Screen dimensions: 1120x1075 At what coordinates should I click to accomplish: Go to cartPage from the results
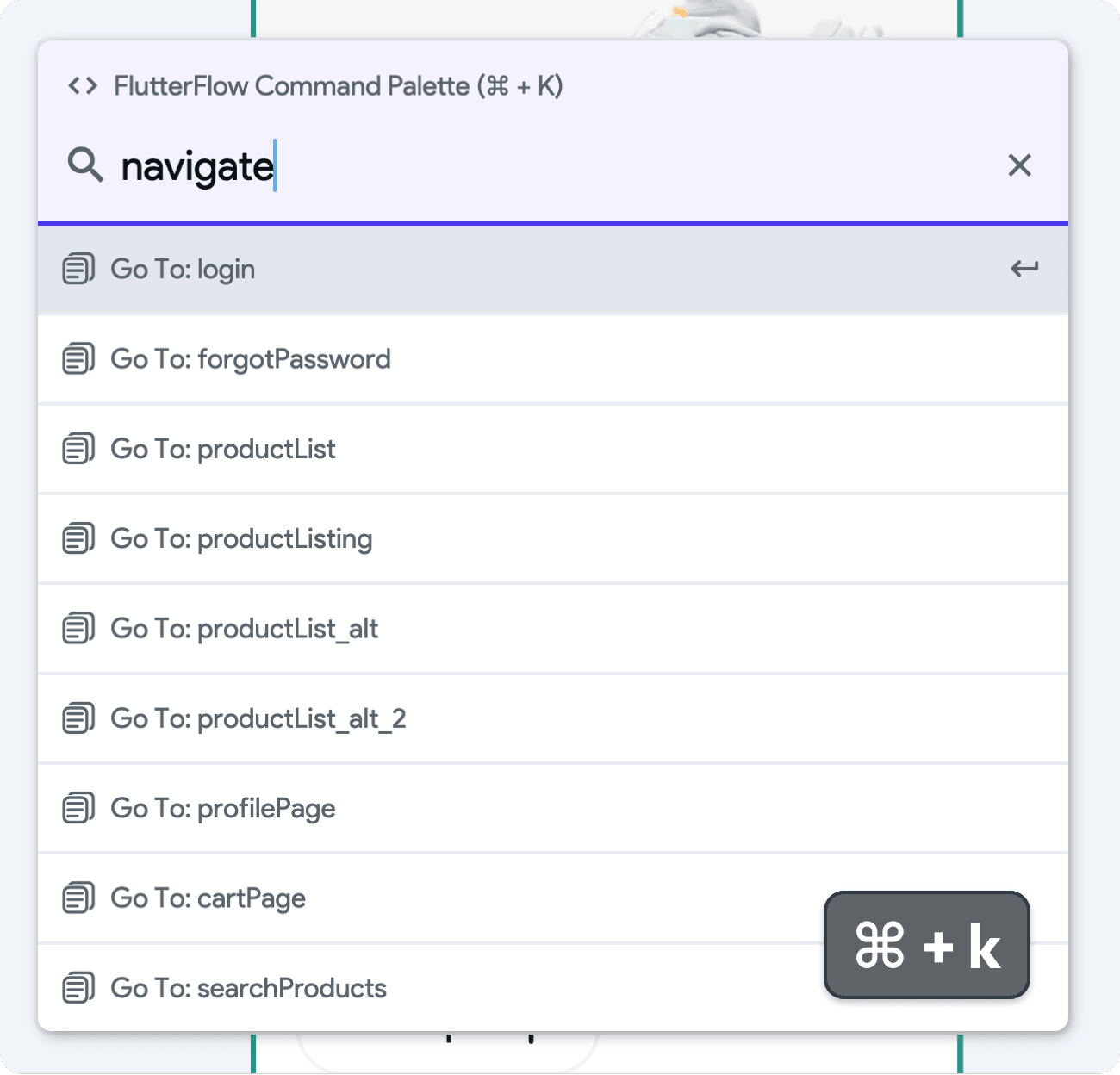pos(208,898)
